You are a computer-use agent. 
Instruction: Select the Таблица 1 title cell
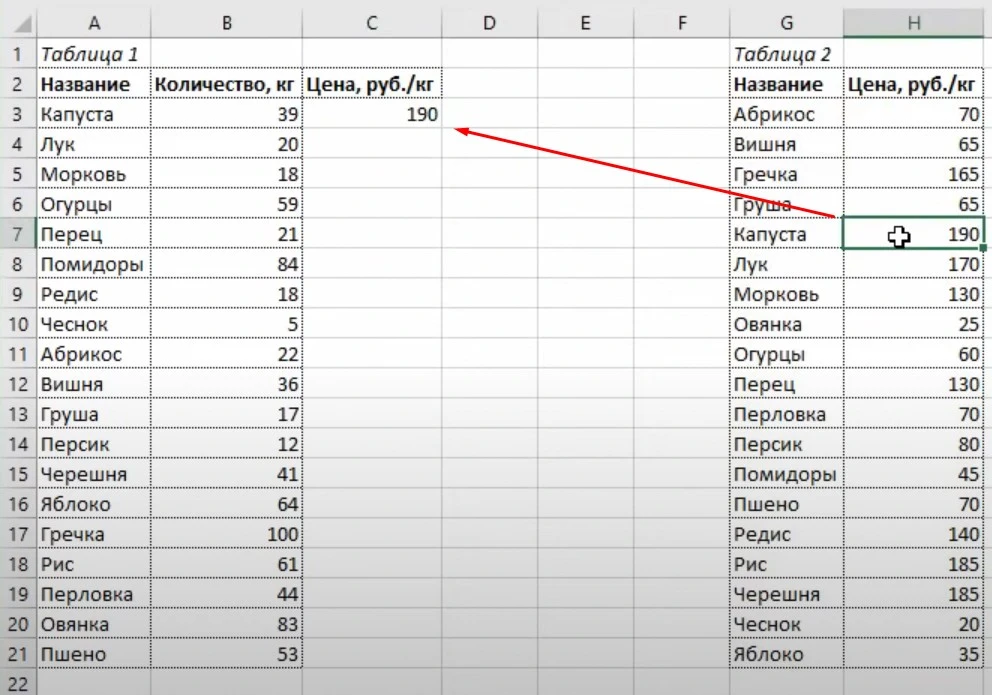[93, 54]
